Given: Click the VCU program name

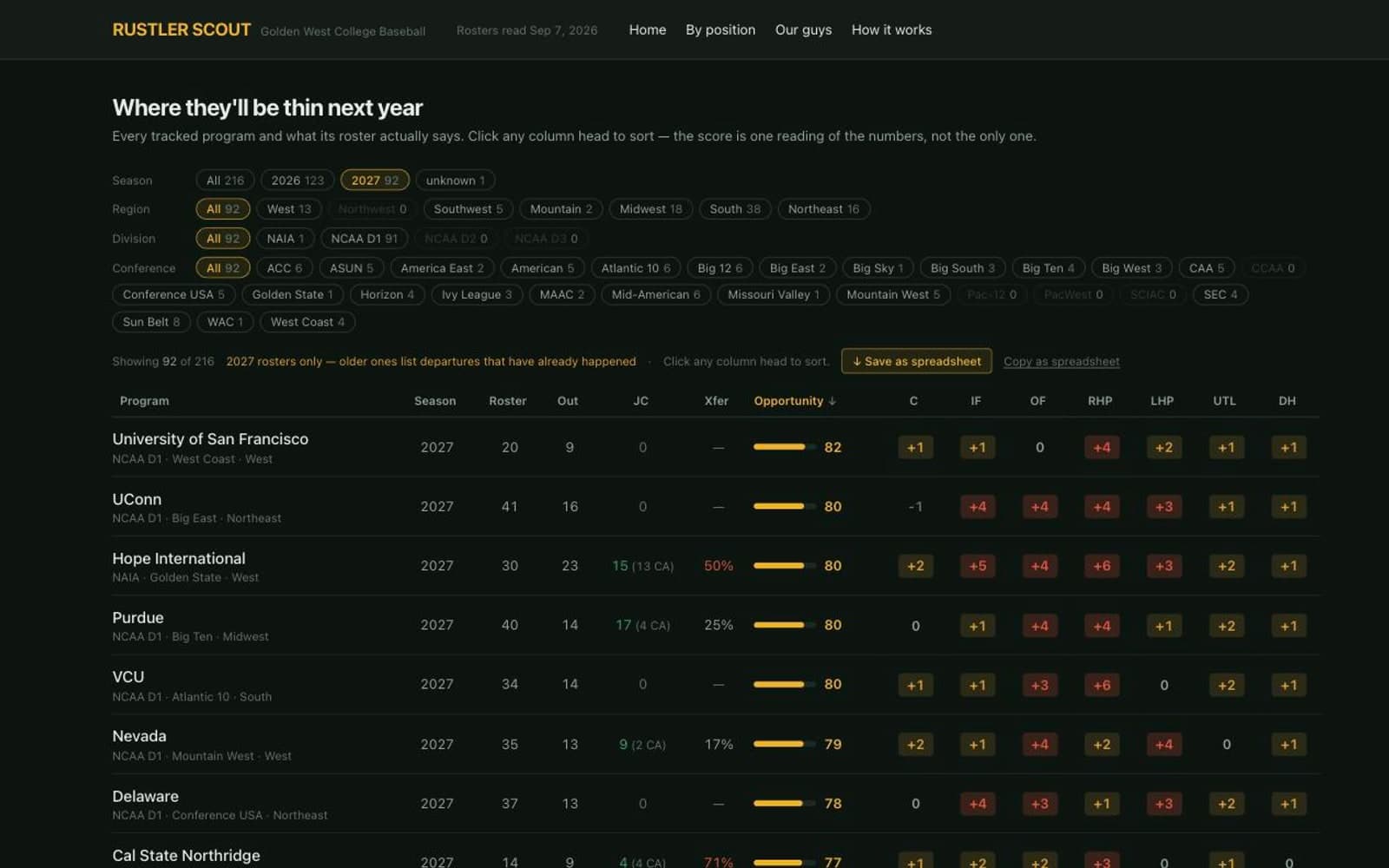Looking at the screenshot, I should click(x=128, y=677).
